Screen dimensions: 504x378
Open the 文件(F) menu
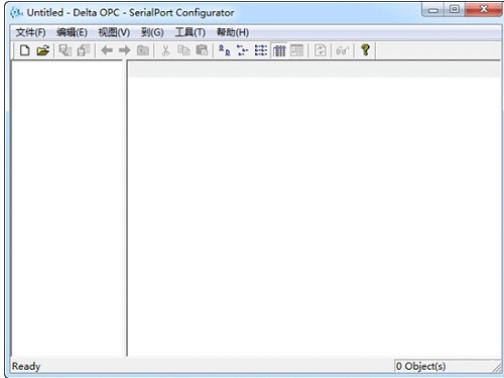tap(31, 32)
